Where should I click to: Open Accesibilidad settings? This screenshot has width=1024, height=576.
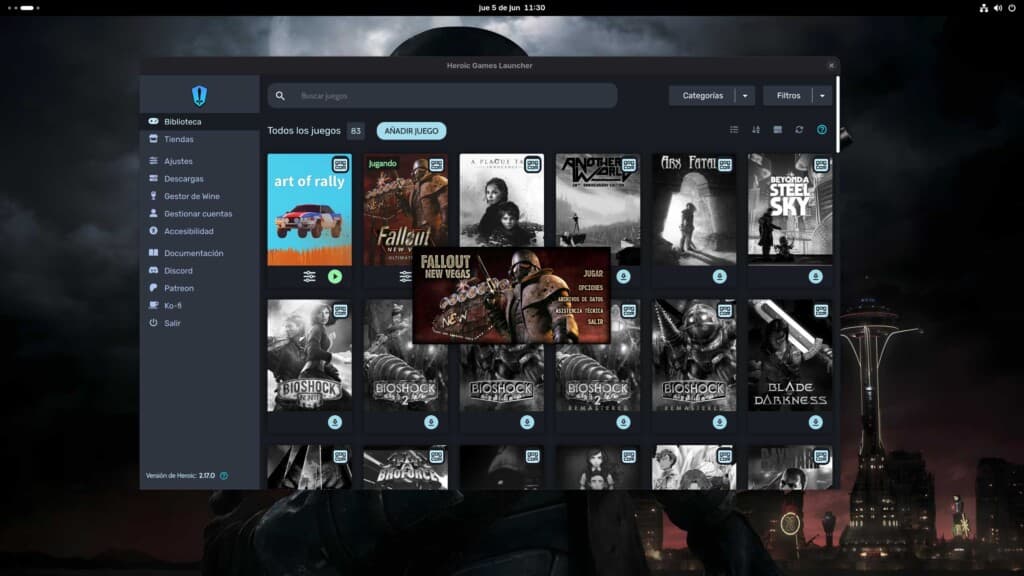point(199,231)
